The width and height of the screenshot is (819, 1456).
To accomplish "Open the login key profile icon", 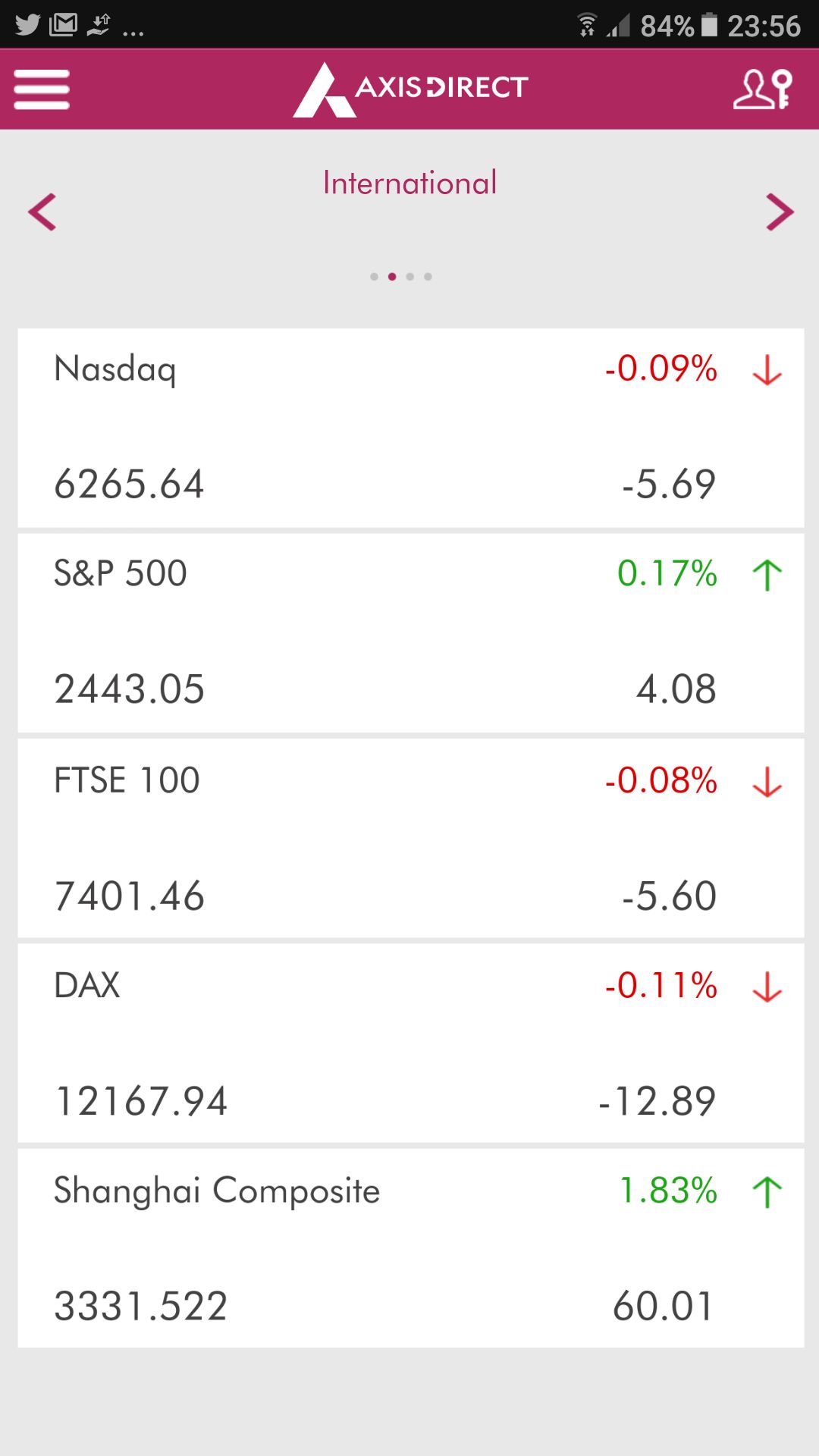I will coord(763,89).
